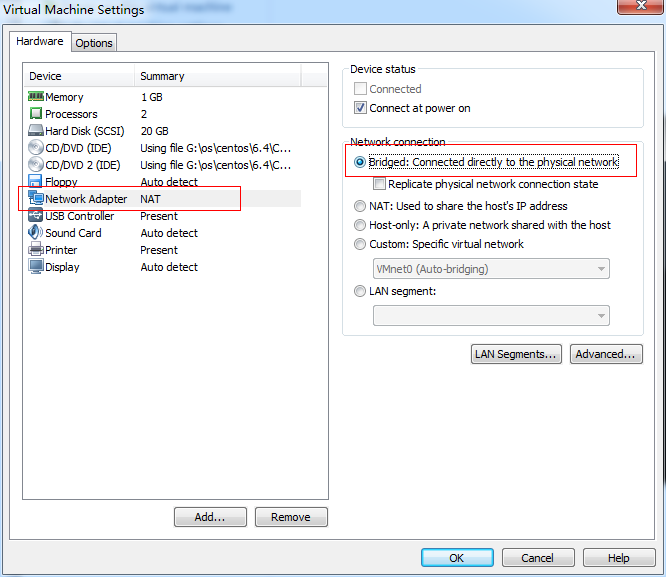Select the Processors row label

click(x=71, y=114)
